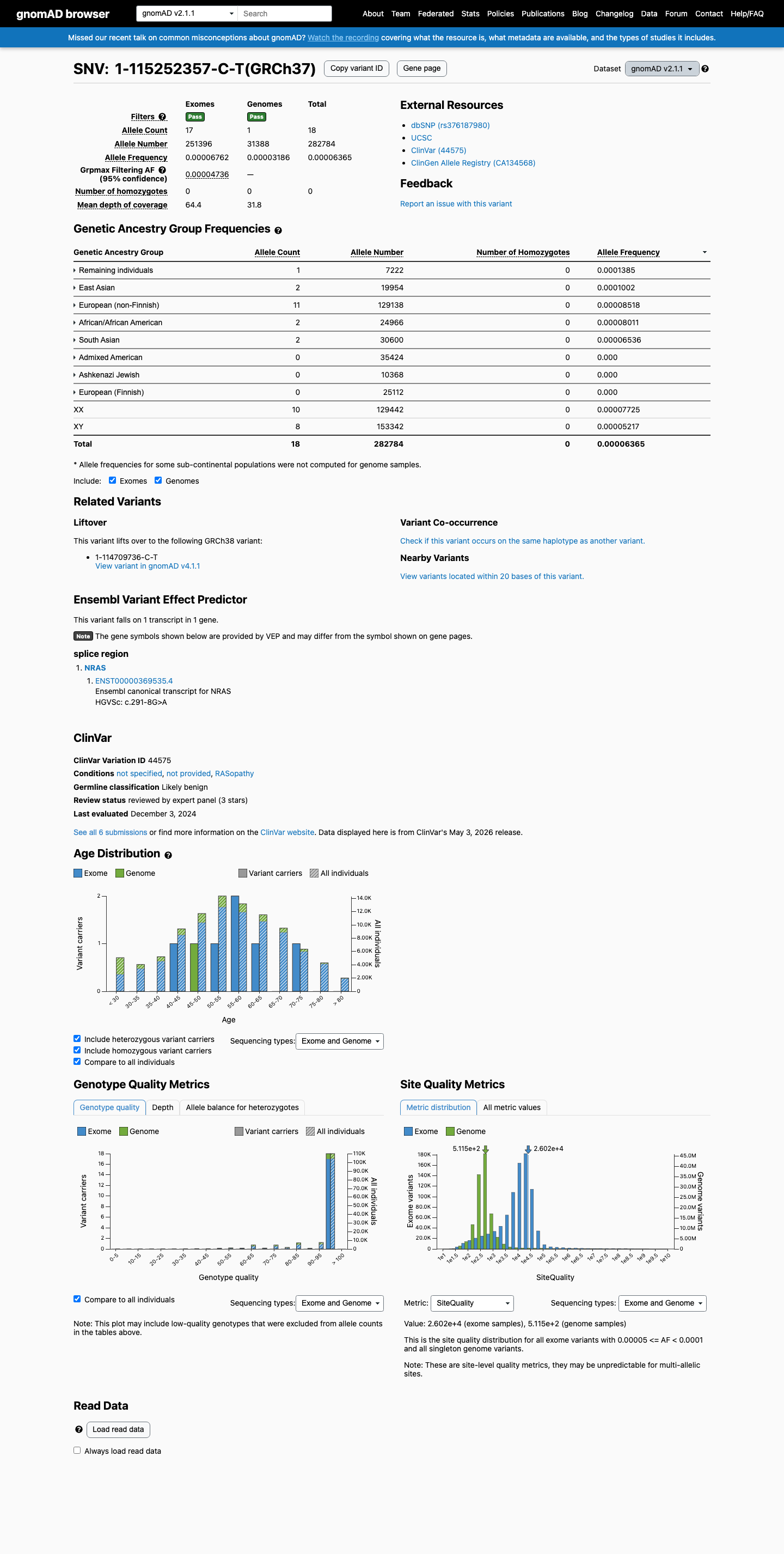The image size is (784, 1554).
Task: Click the Grpmax Filtering AF help icon
Action: pos(162,170)
